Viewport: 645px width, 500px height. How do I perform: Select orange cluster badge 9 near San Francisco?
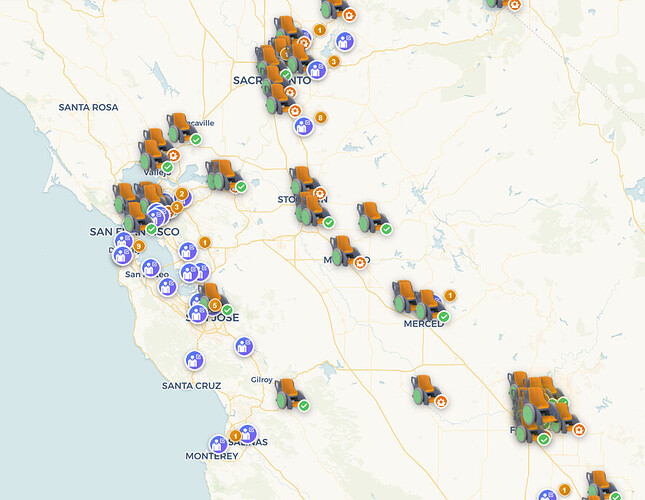[x=139, y=247]
